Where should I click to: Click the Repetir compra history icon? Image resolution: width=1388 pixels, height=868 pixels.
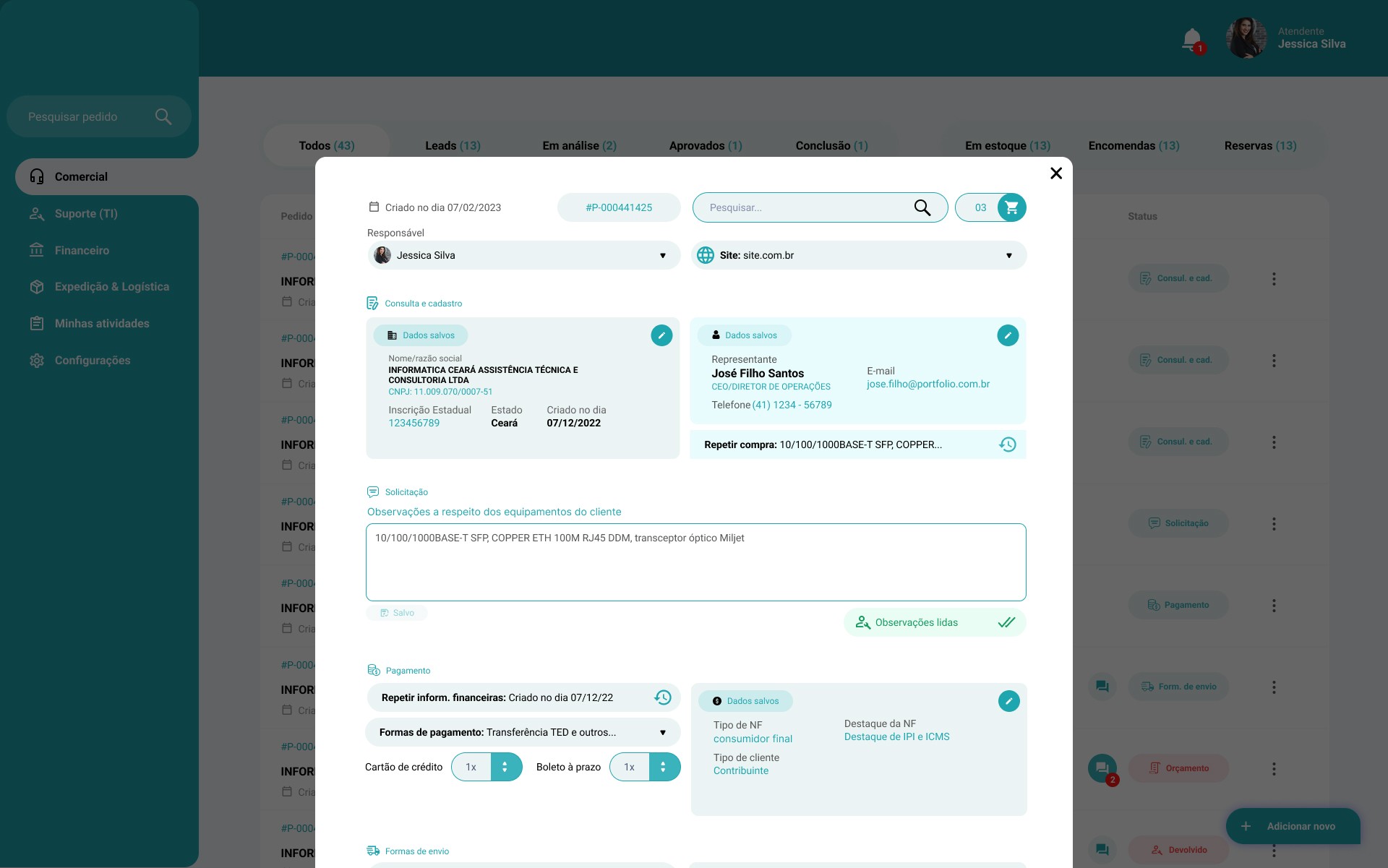click(1007, 444)
